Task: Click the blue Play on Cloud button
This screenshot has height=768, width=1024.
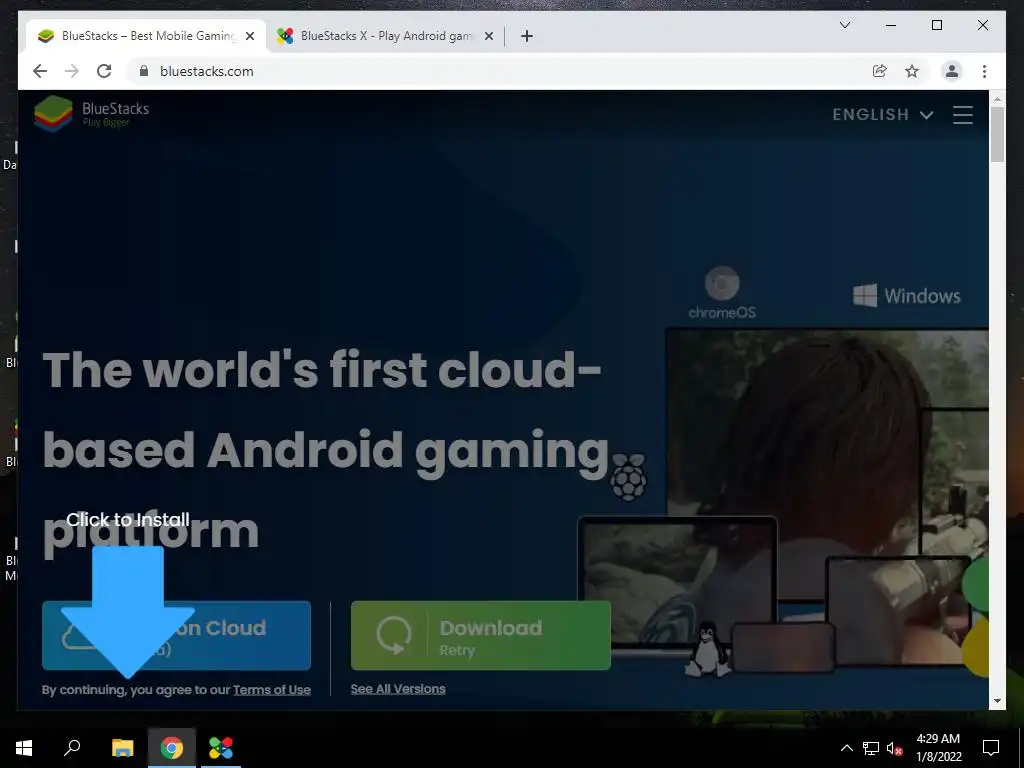Action: pos(176,635)
